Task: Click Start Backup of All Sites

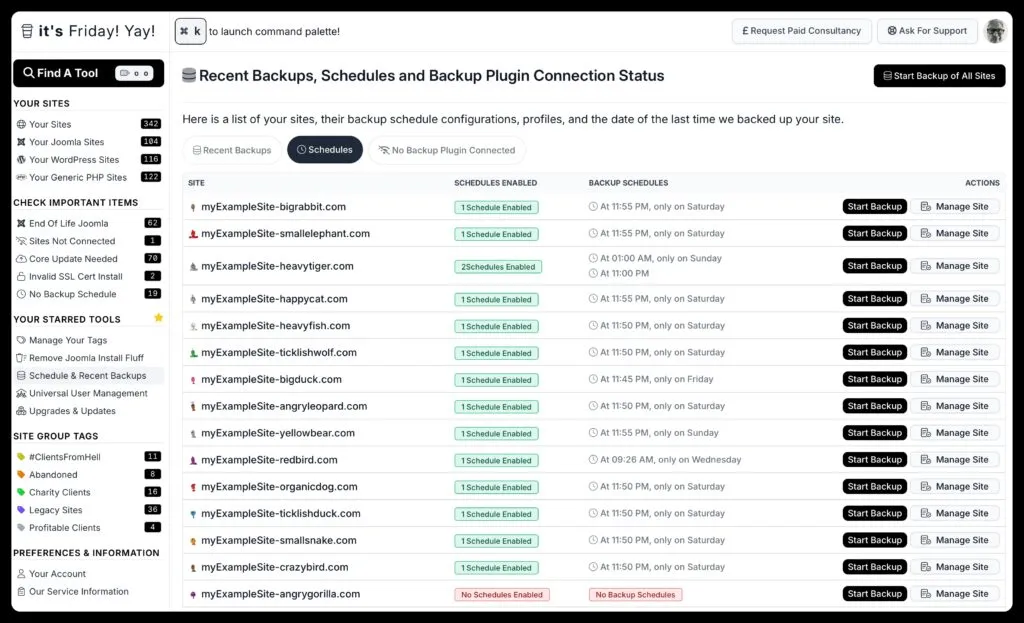Action: pos(939,75)
